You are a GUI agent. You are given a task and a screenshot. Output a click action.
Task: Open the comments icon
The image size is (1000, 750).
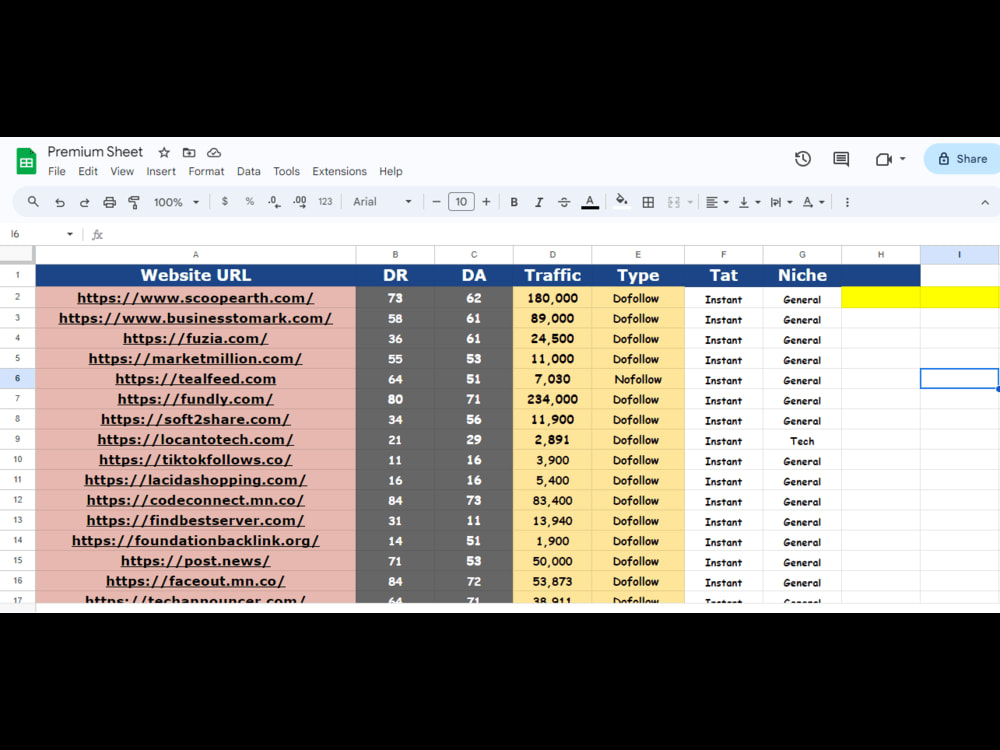click(841, 159)
